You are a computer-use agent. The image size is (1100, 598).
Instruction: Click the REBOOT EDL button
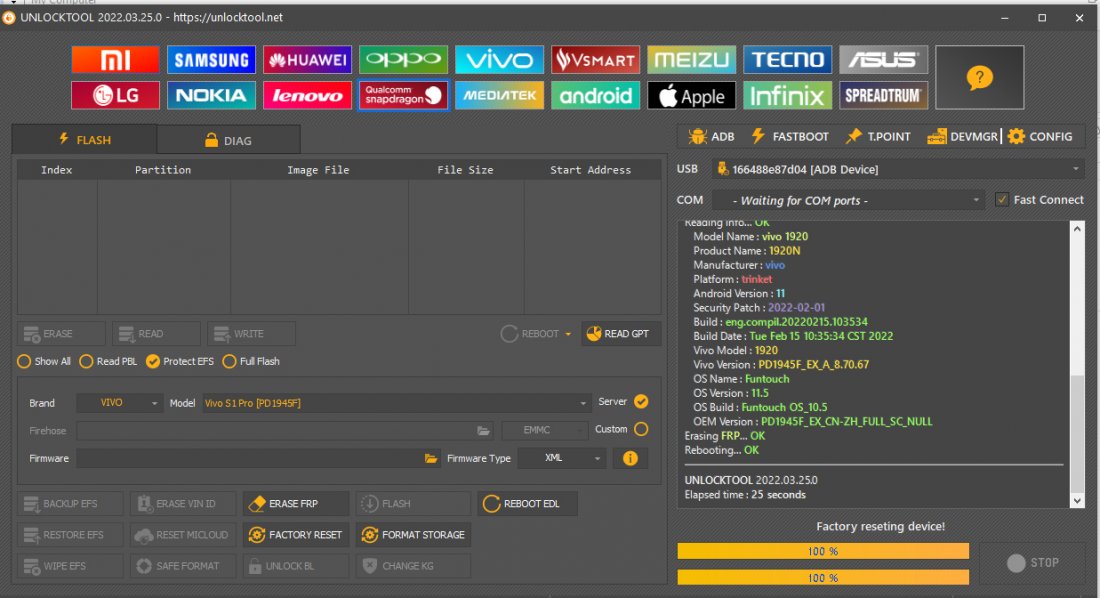(x=528, y=504)
